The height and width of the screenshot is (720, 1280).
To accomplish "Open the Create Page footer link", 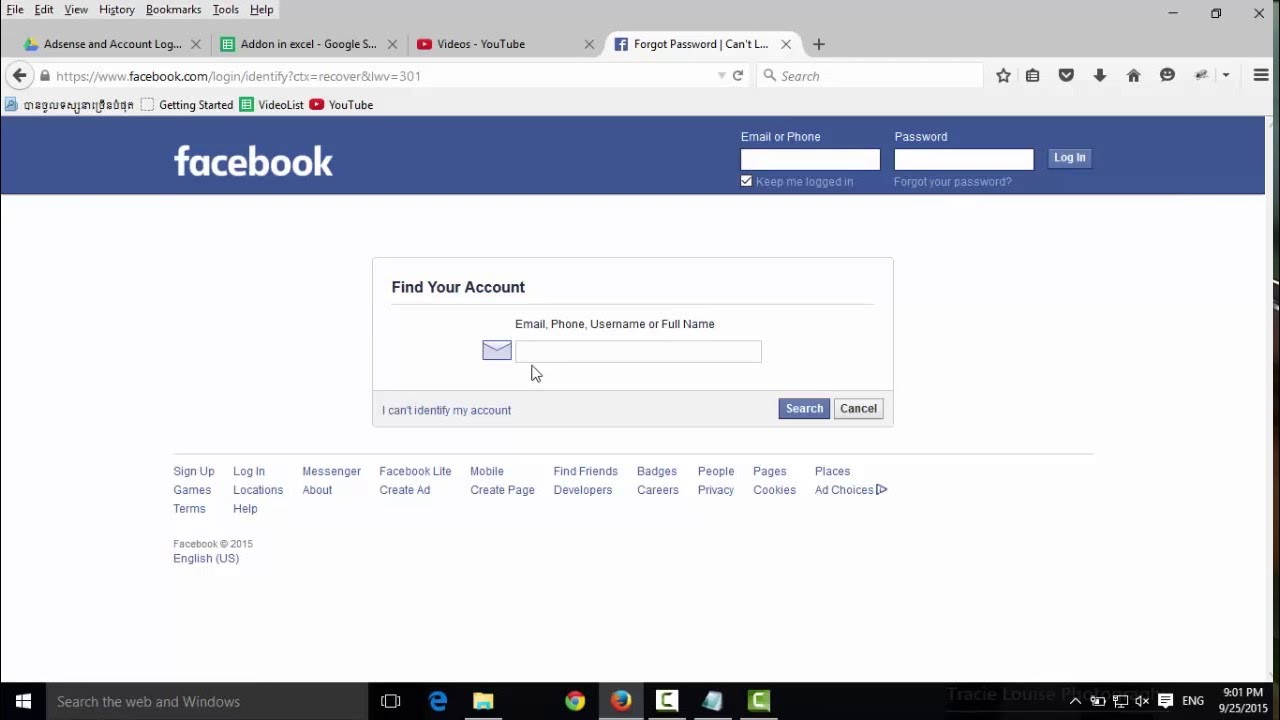I will click(502, 490).
